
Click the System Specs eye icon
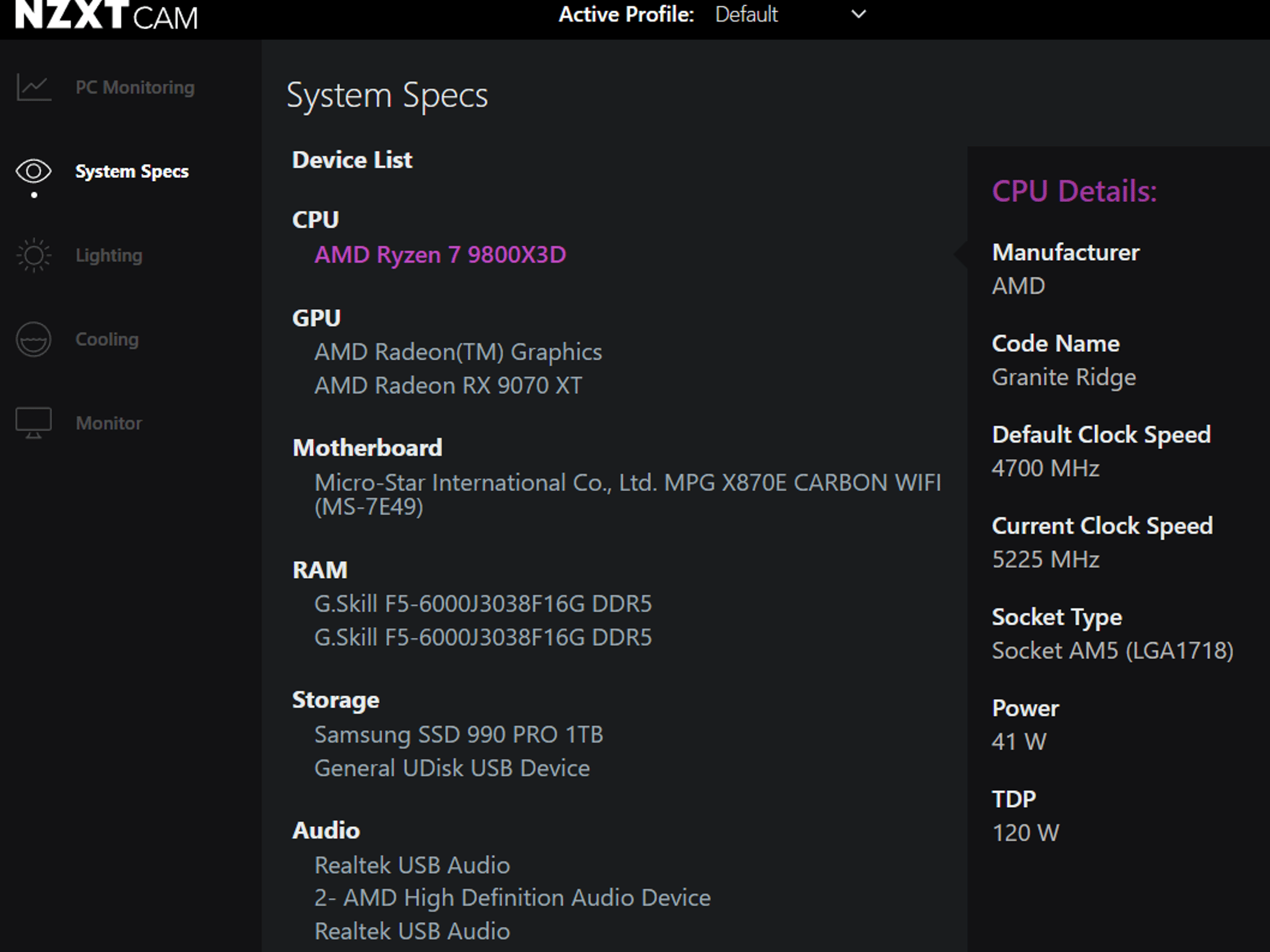[x=33, y=171]
